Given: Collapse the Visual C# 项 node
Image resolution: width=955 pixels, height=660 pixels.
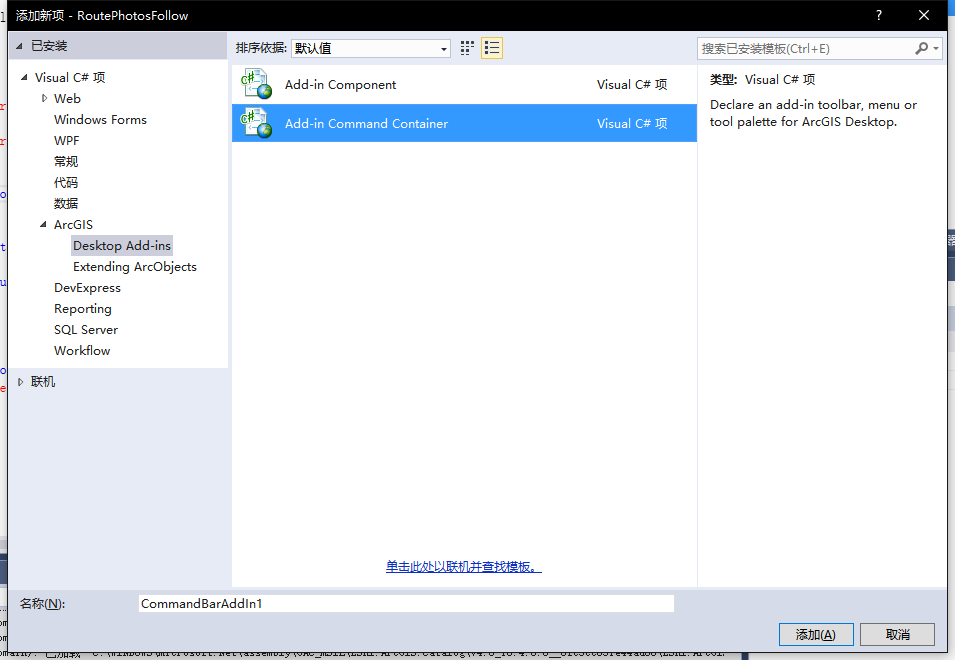Looking at the screenshot, I should 24,77.
